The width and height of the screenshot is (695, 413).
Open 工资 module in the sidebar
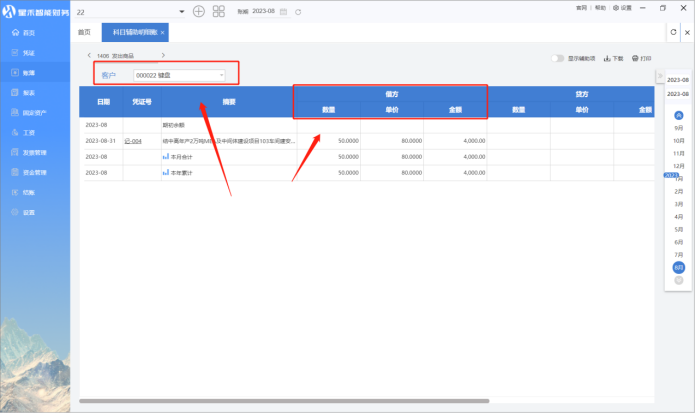28,132
